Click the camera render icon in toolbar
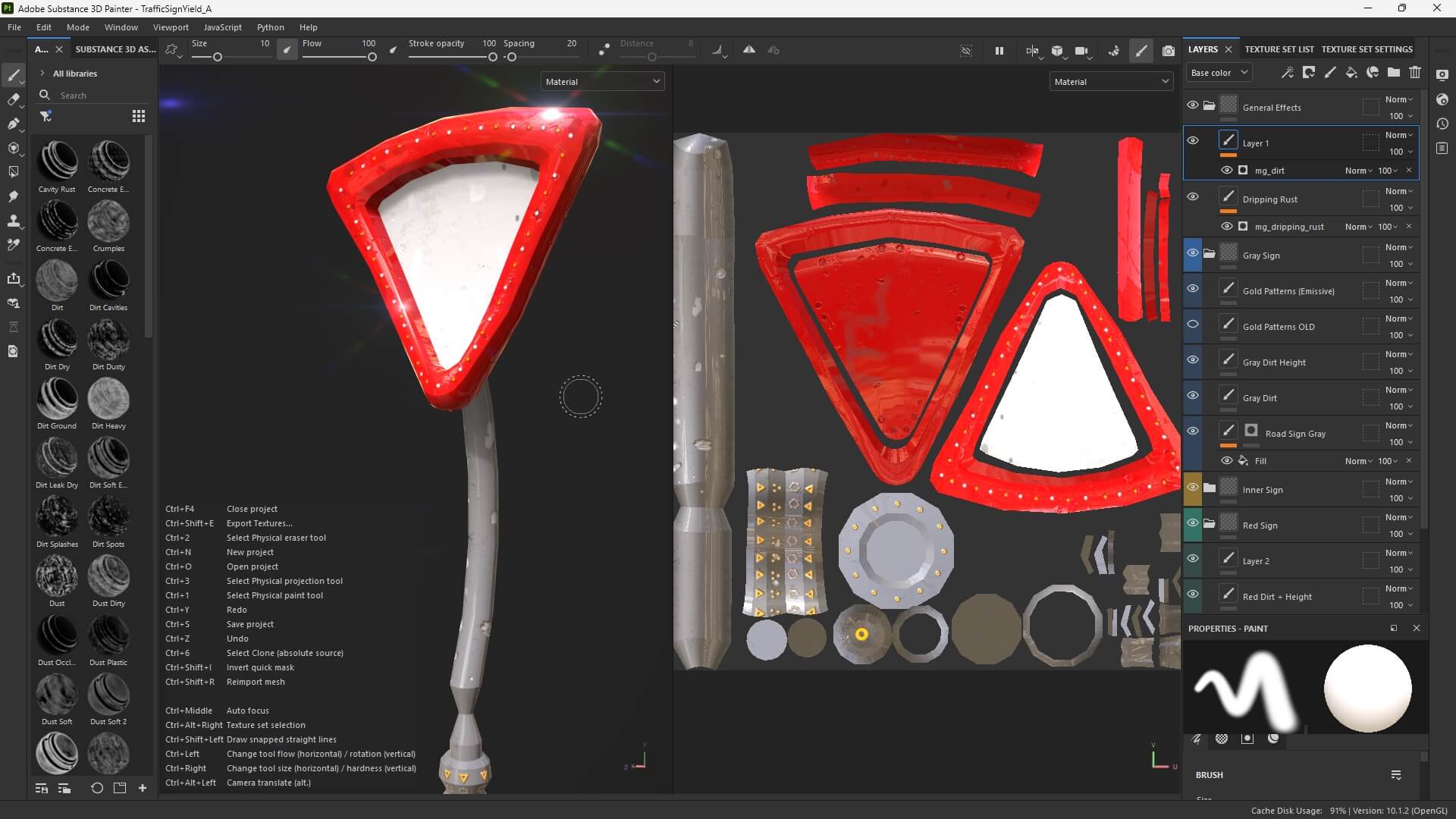This screenshot has width=1456, height=819. (1168, 51)
